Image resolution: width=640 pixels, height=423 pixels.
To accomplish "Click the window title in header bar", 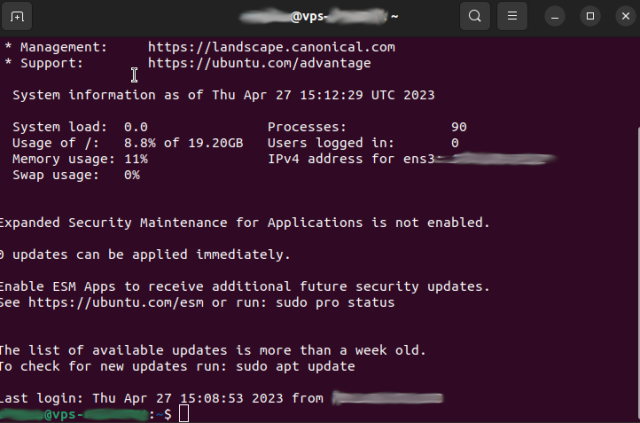I will tap(319, 16).
